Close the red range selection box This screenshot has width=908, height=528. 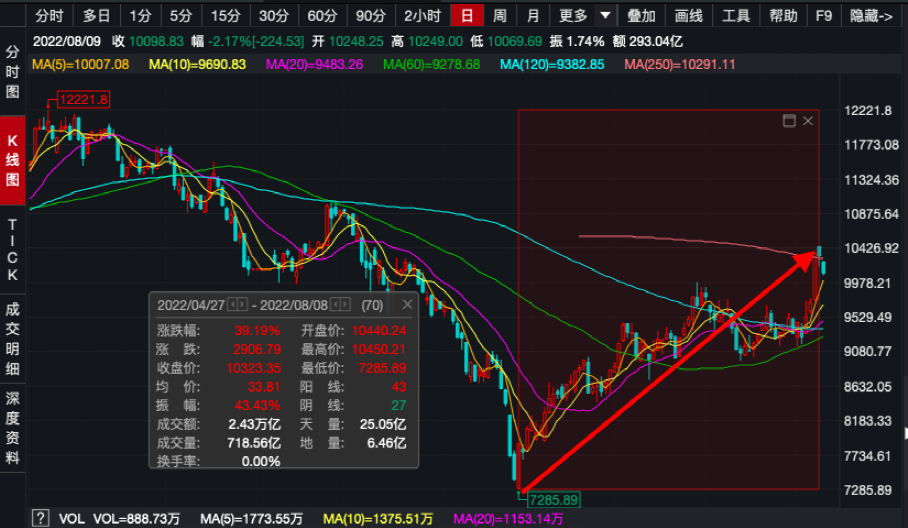pyautogui.click(x=808, y=121)
